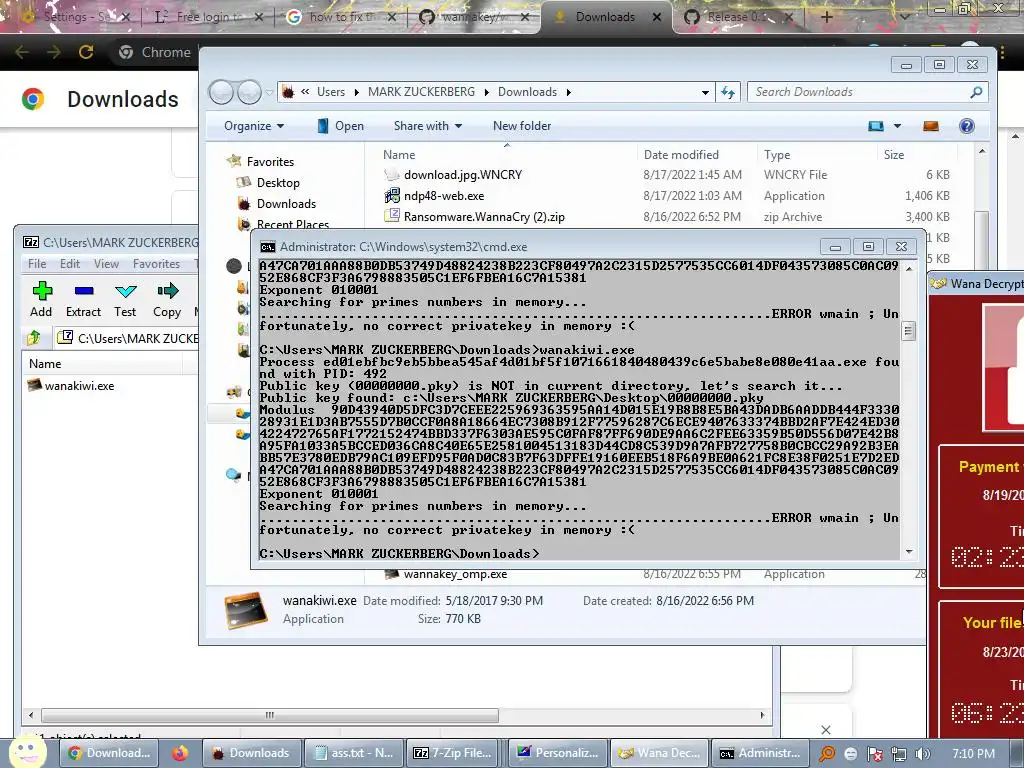The width and height of the screenshot is (1024, 768).
Task: Open the Organize dropdown menu
Action: 254,125
